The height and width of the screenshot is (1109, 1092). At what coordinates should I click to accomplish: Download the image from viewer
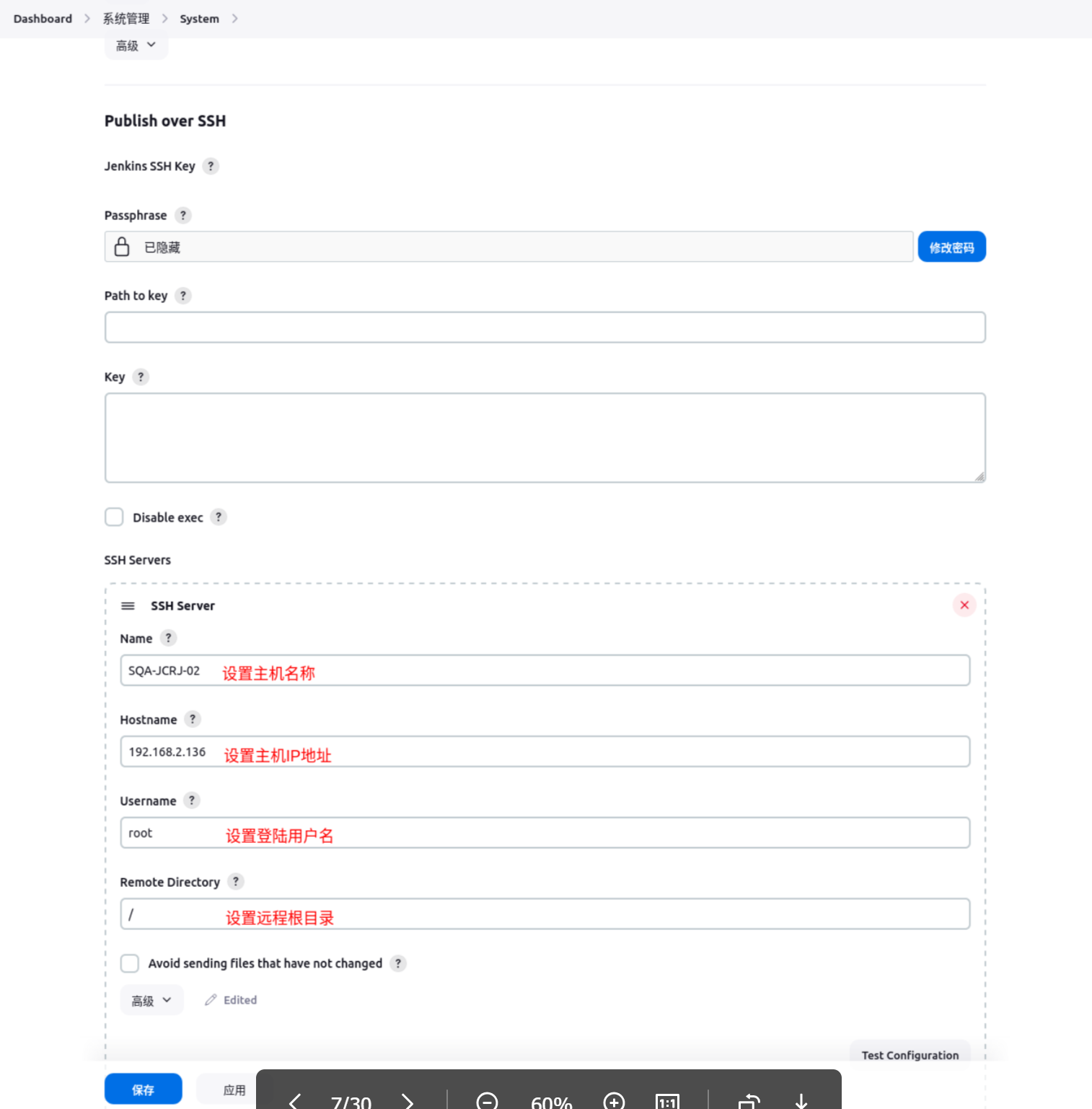coord(801,1101)
